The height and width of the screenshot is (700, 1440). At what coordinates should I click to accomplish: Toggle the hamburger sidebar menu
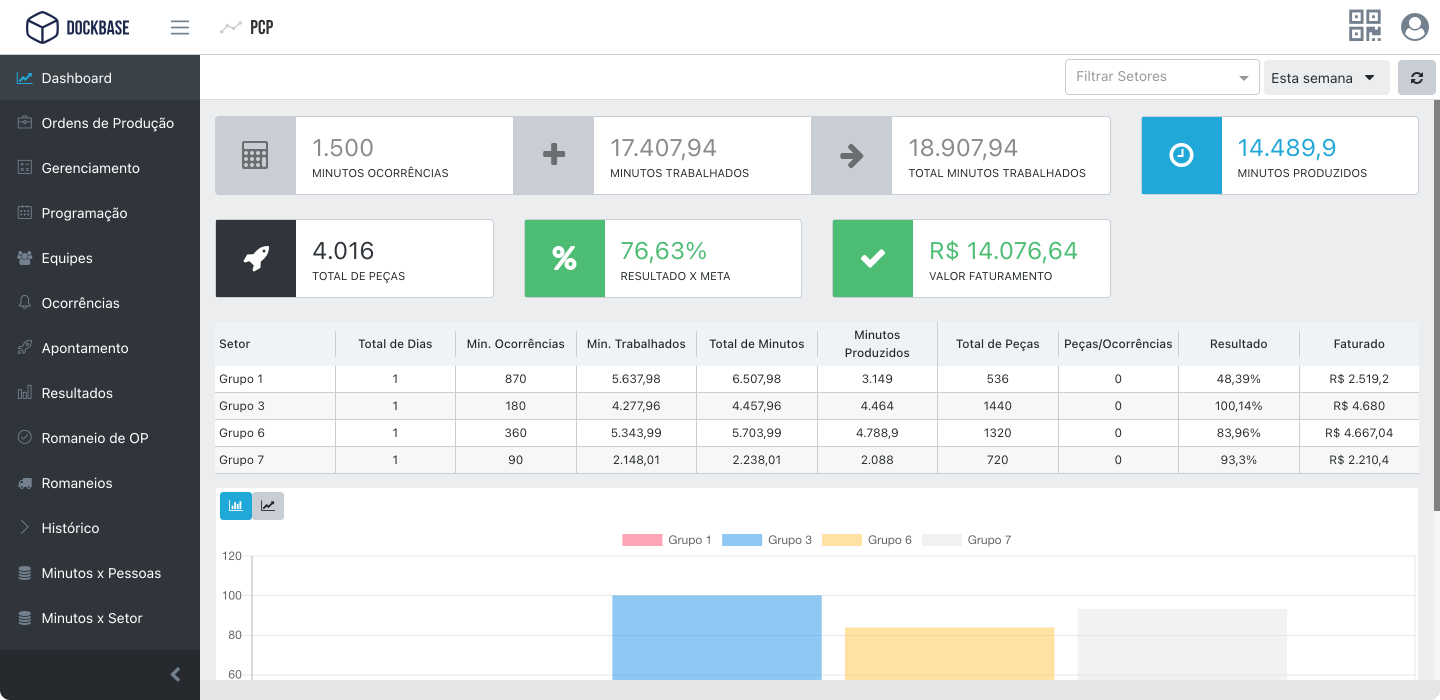coord(180,28)
